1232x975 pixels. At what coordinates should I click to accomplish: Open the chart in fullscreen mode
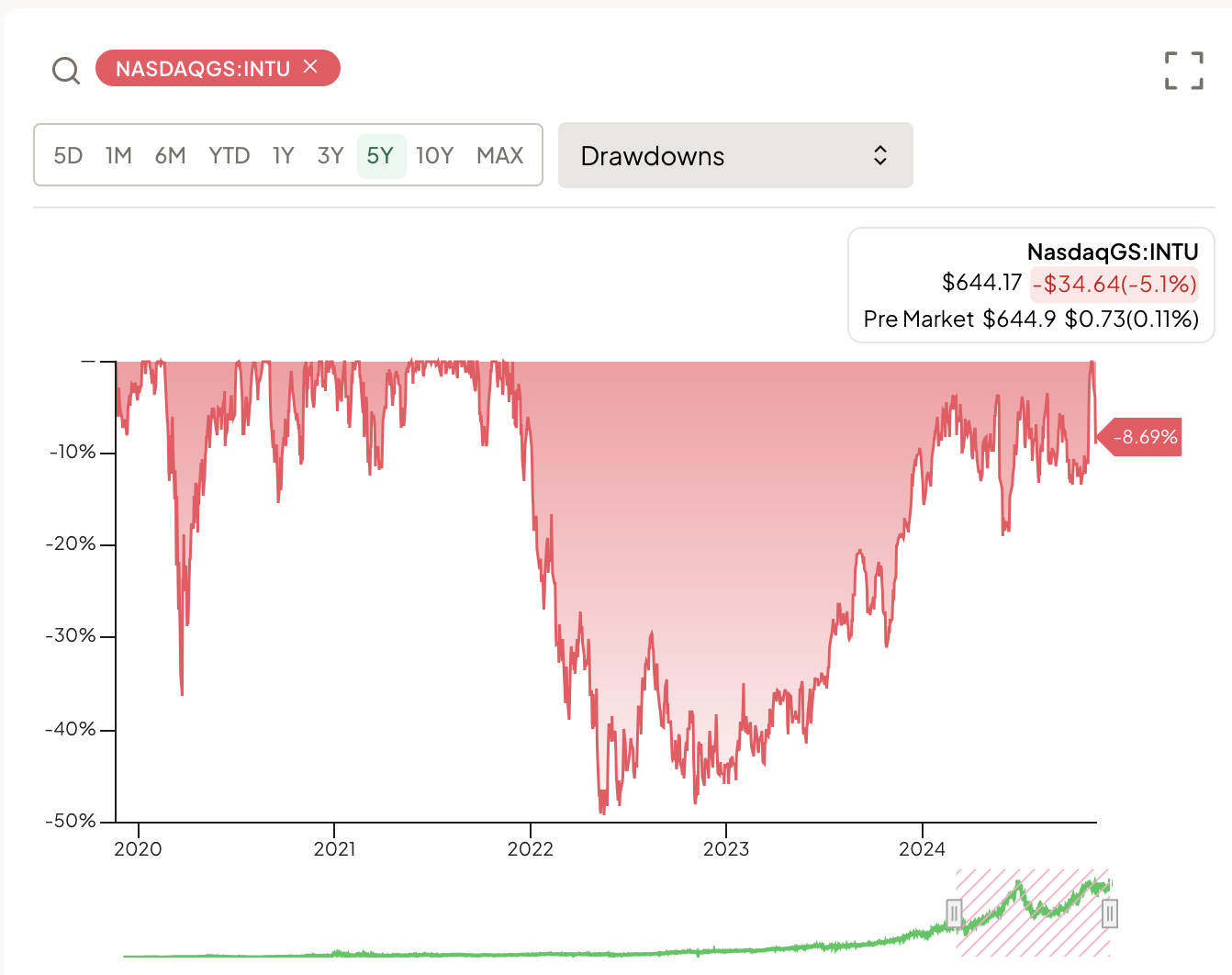(1183, 71)
